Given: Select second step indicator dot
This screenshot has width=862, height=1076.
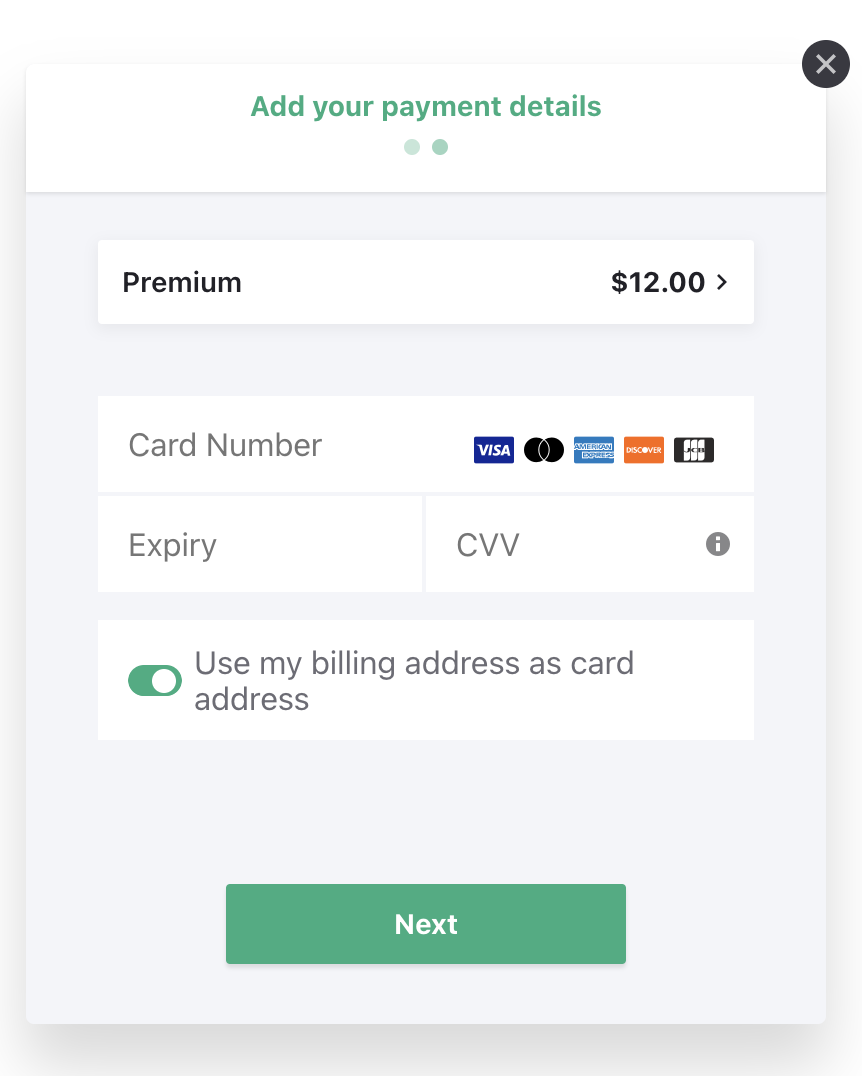Looking at the screenshot, I should [x=440, y=147].
